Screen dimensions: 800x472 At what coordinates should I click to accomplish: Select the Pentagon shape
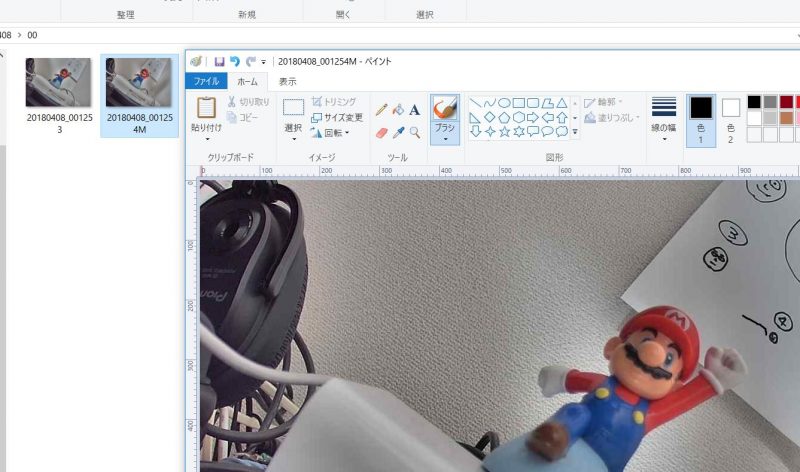tap(504, 117)
